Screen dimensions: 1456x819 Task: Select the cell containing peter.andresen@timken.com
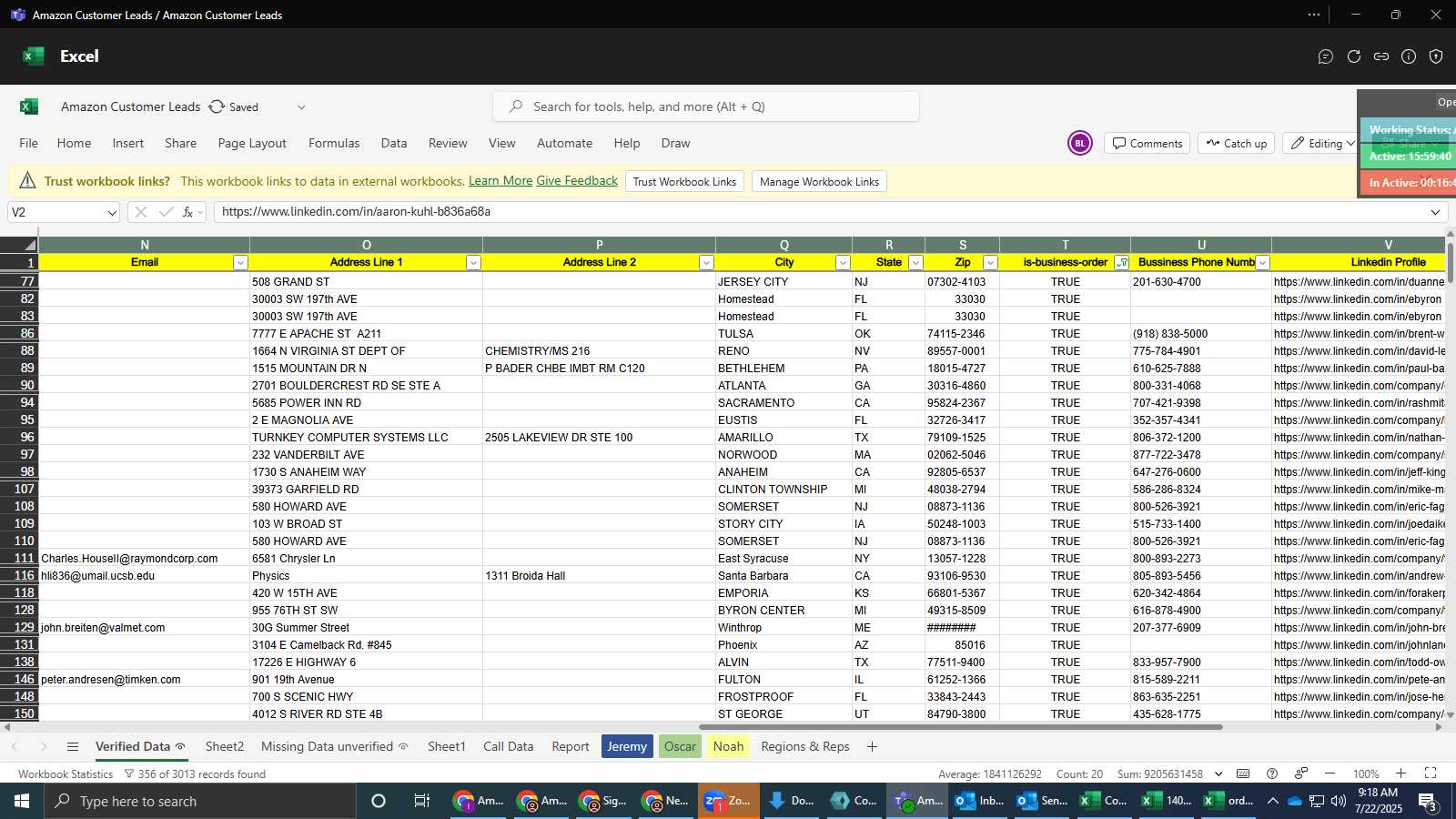click(x=144, y=679)
